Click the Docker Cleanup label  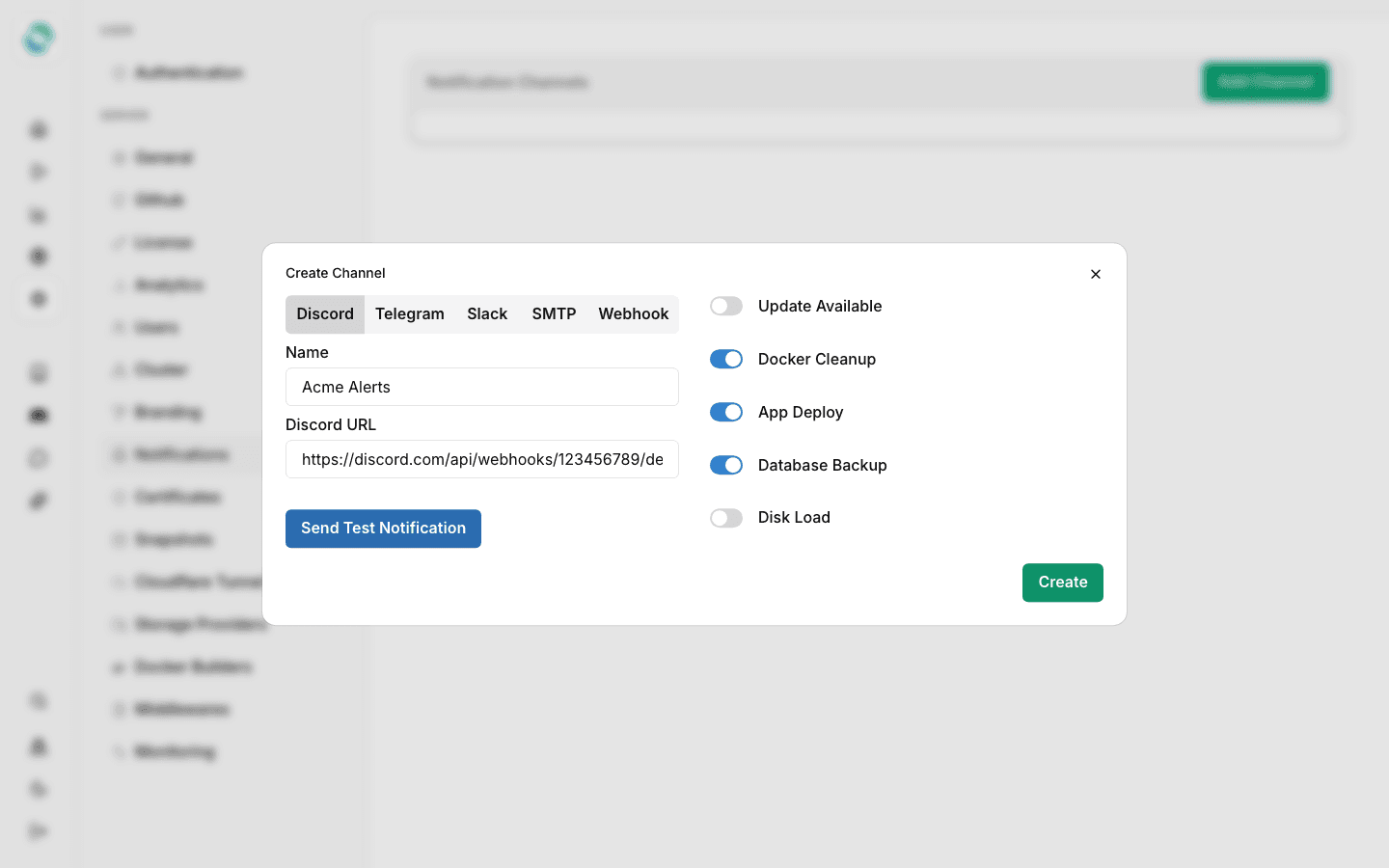pyautogui.click(x=817, y=359)
